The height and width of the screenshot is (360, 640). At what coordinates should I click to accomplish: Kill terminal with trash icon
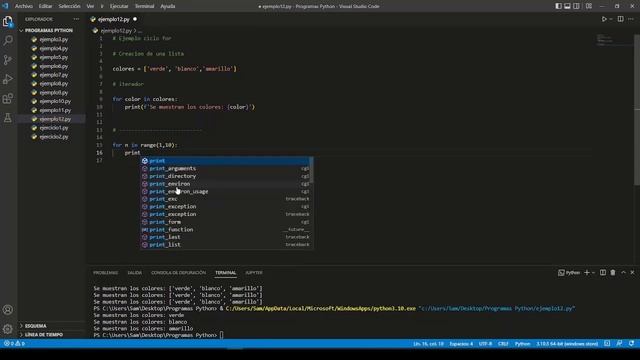point(613,273)
